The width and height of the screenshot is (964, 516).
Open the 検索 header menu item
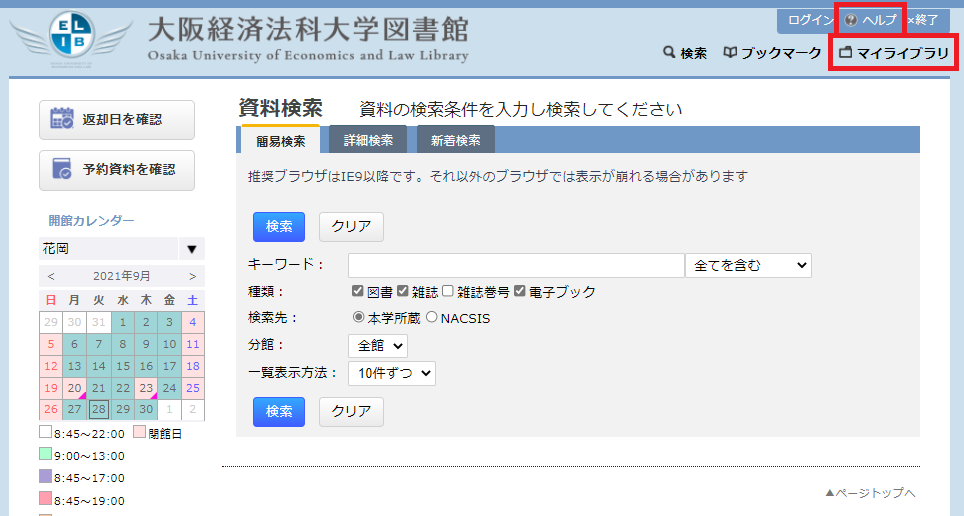685,53
